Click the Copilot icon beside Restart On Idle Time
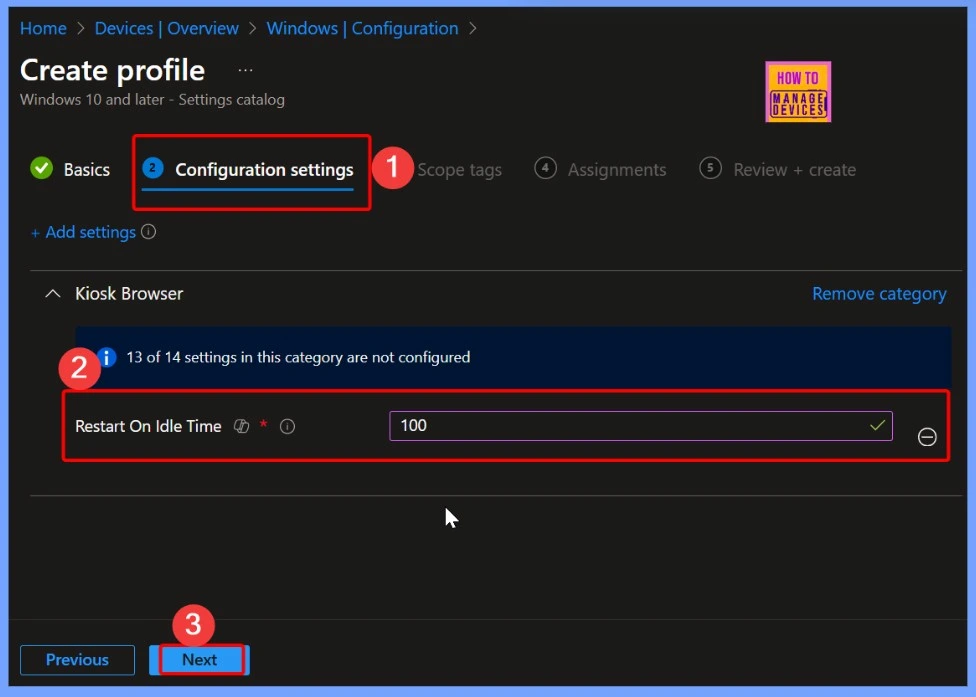976x697 pixels. pos(241,426)
